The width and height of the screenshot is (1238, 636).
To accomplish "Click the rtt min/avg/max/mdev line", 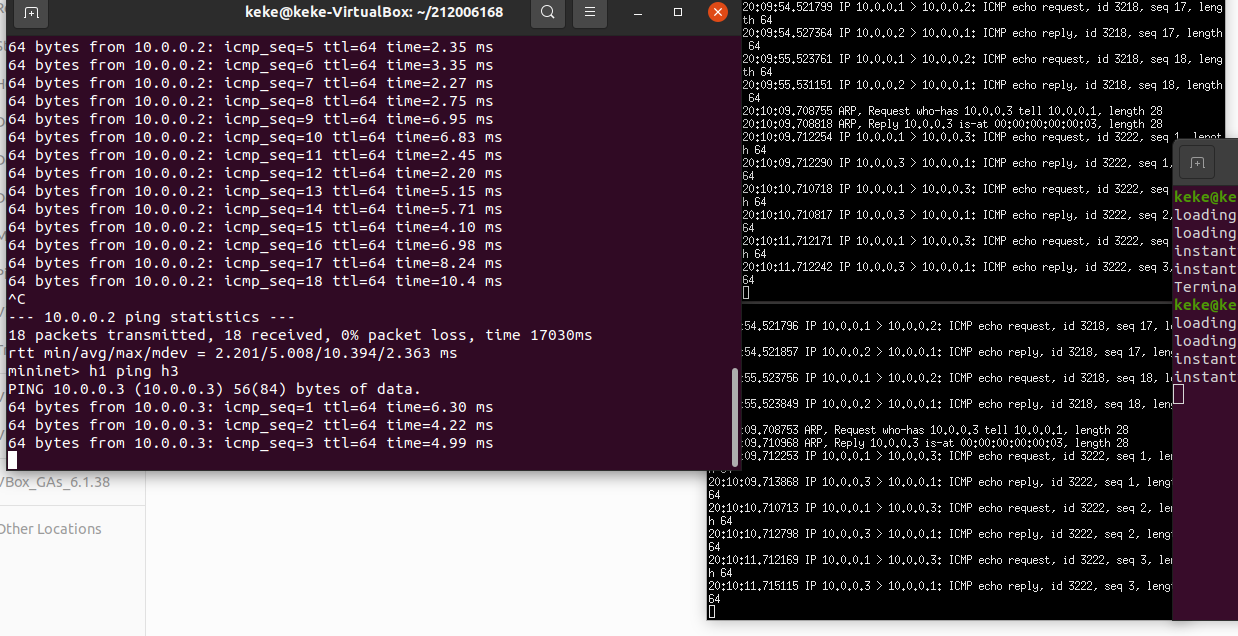I will [232, 353].
